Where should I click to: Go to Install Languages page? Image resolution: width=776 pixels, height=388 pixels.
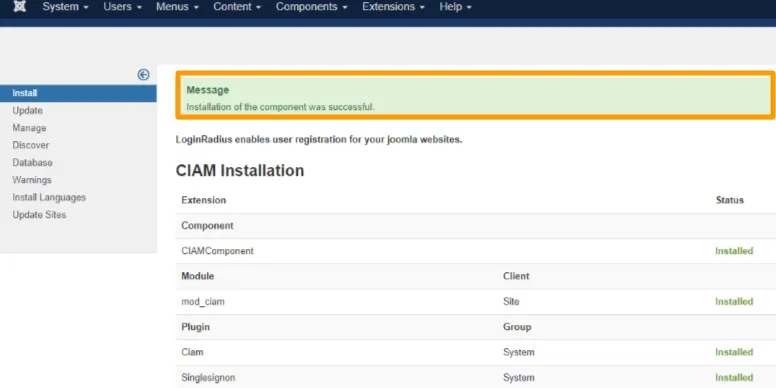(x=49, y=197)
